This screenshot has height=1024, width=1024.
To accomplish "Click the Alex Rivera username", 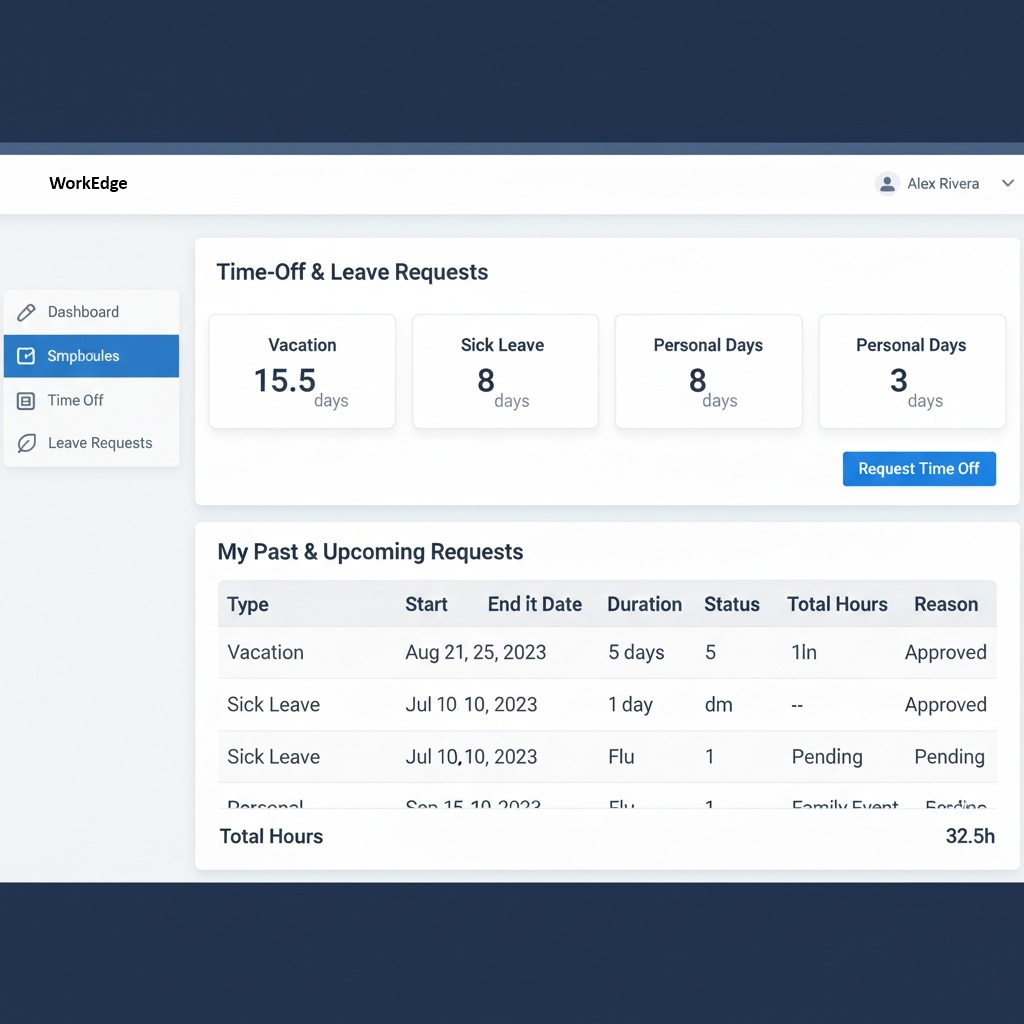I will point(943,184).
